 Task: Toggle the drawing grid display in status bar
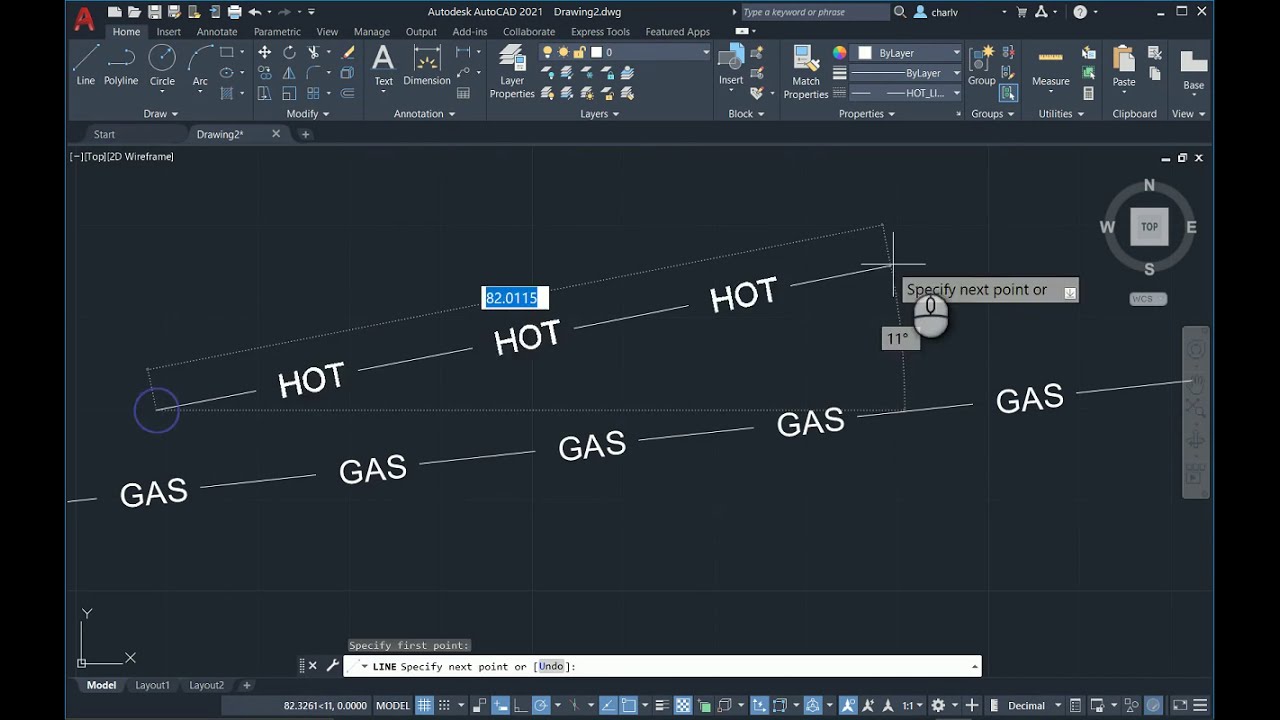pyautogui.click(x=424, y=705)
